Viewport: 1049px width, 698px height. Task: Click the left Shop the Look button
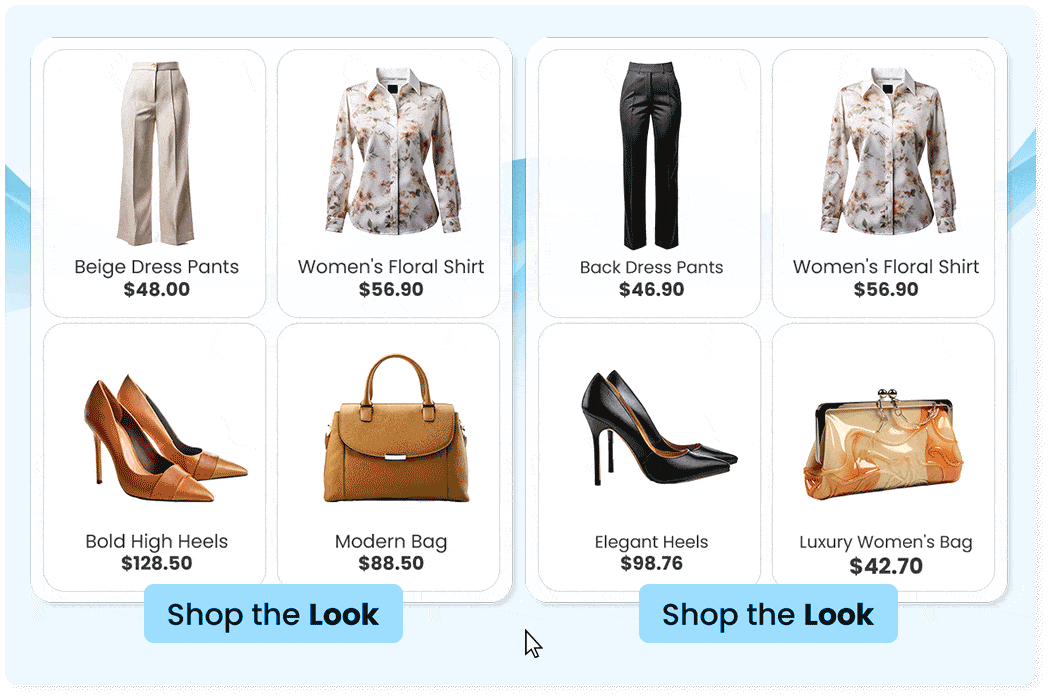(273, 614)
